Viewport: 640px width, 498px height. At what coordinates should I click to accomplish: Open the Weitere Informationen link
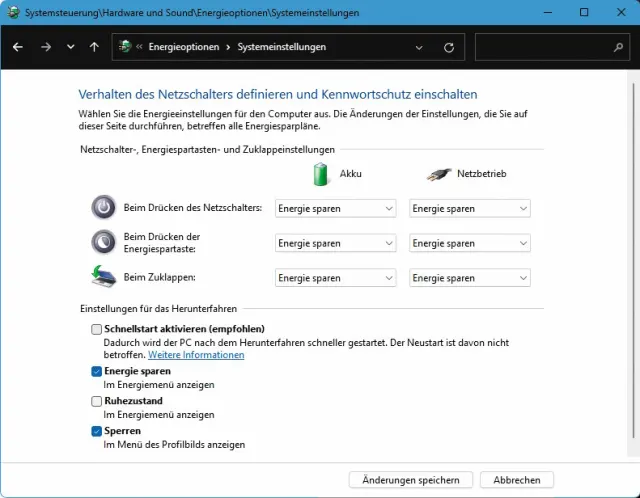click(x=182, y=355)
